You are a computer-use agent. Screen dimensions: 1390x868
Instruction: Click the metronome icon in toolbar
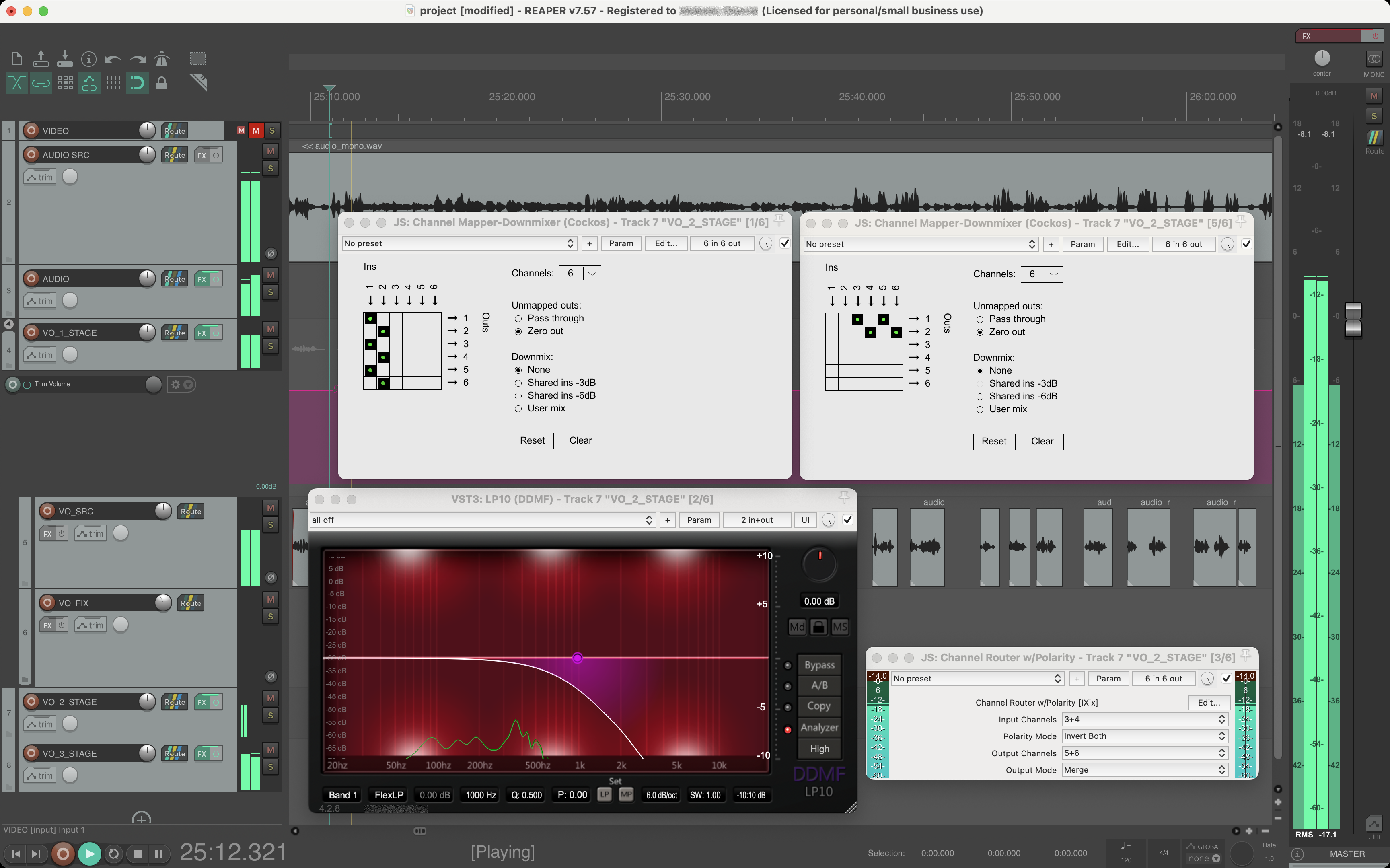point(162,59)
